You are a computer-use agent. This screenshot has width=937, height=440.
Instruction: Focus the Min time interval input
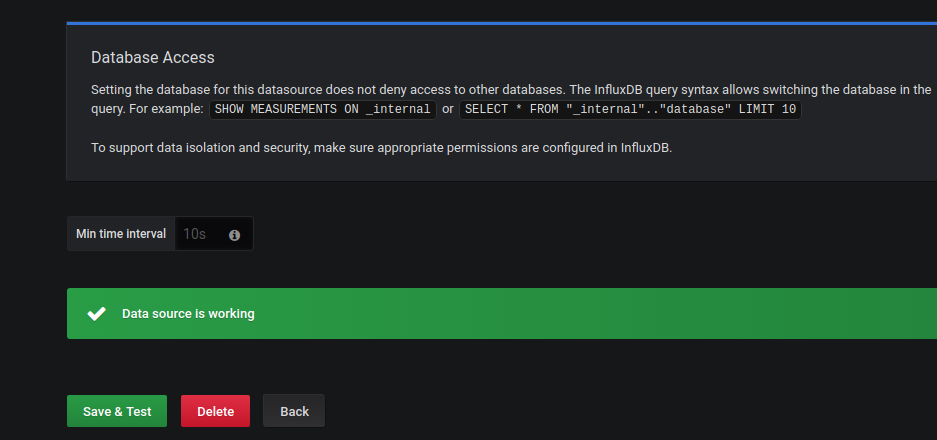pos(200,234)
